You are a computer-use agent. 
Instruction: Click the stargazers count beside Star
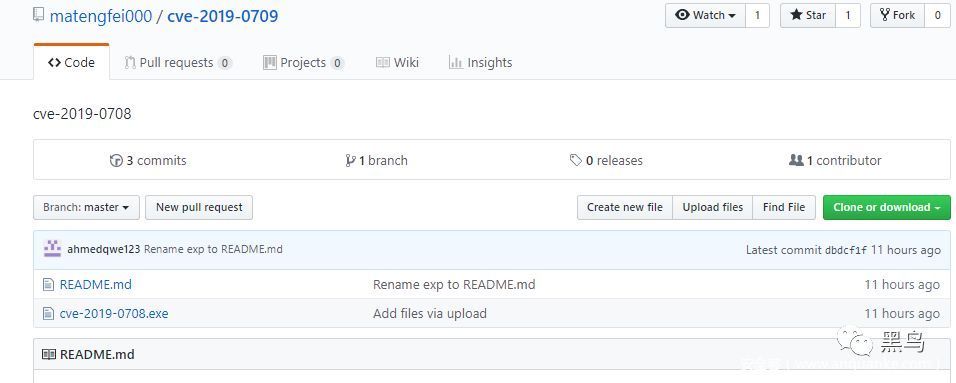coord(847,15)
